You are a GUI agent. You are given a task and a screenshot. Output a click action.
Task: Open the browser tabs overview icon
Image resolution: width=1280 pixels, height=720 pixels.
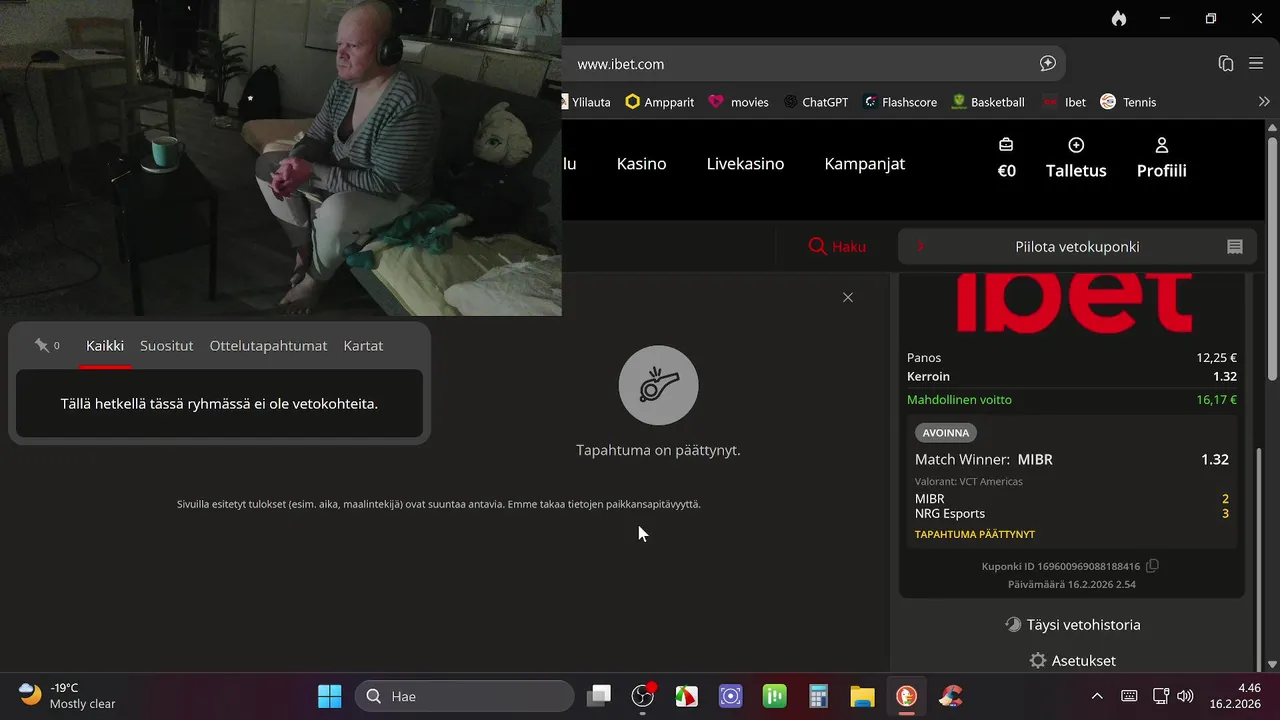pyautogui.click(x=1226, y=64)
